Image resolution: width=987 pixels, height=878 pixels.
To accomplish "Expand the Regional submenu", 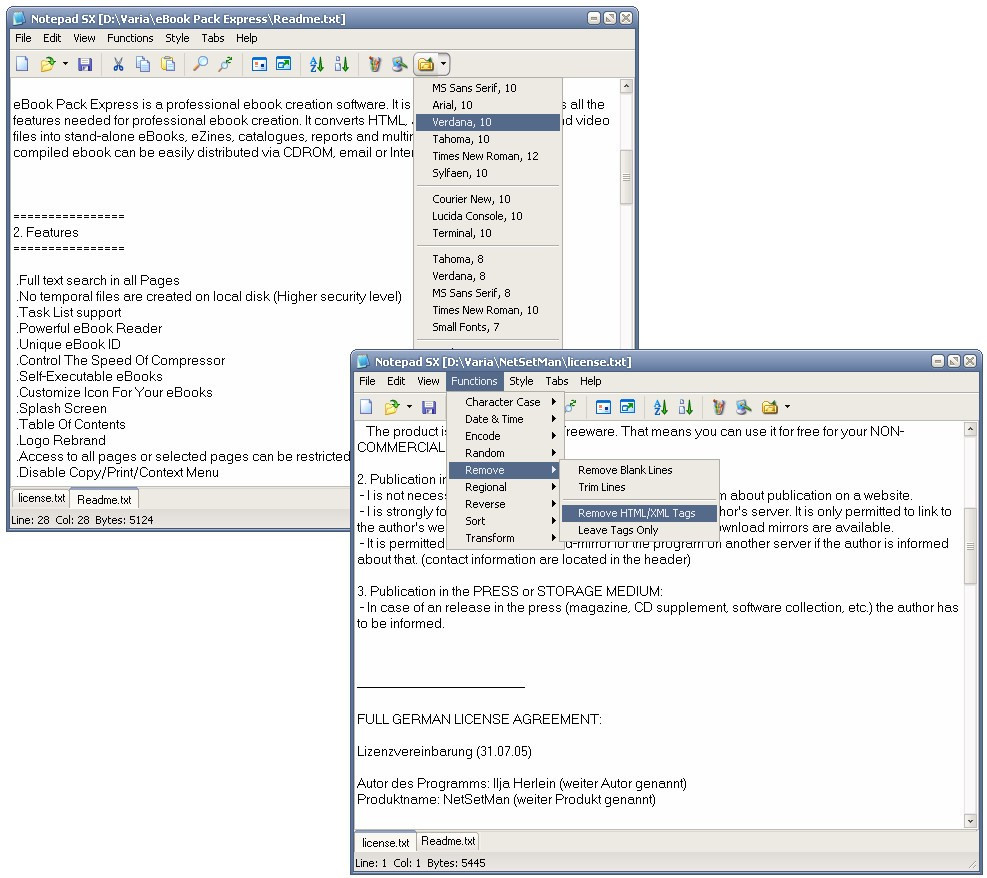I will click(x=506, y=487).
